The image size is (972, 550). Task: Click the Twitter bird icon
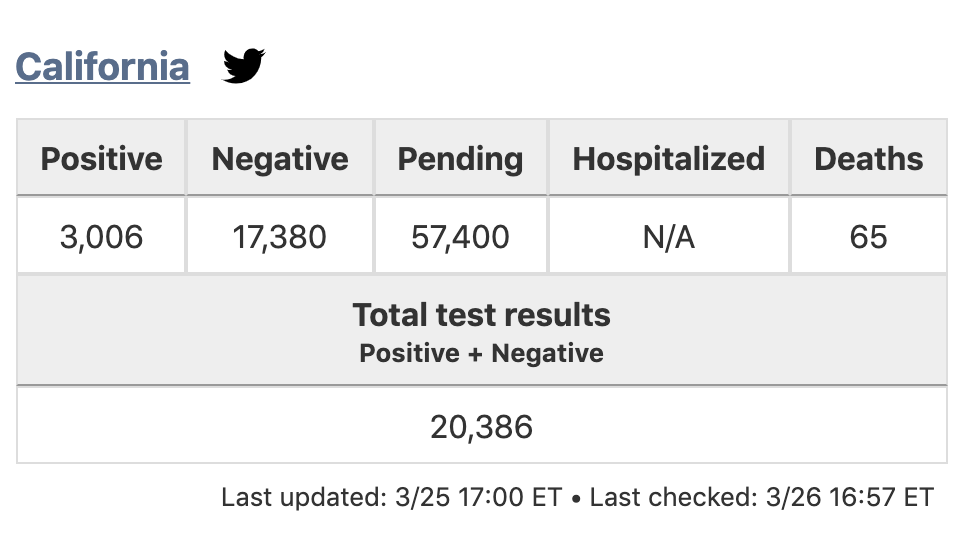coord(244,65)
